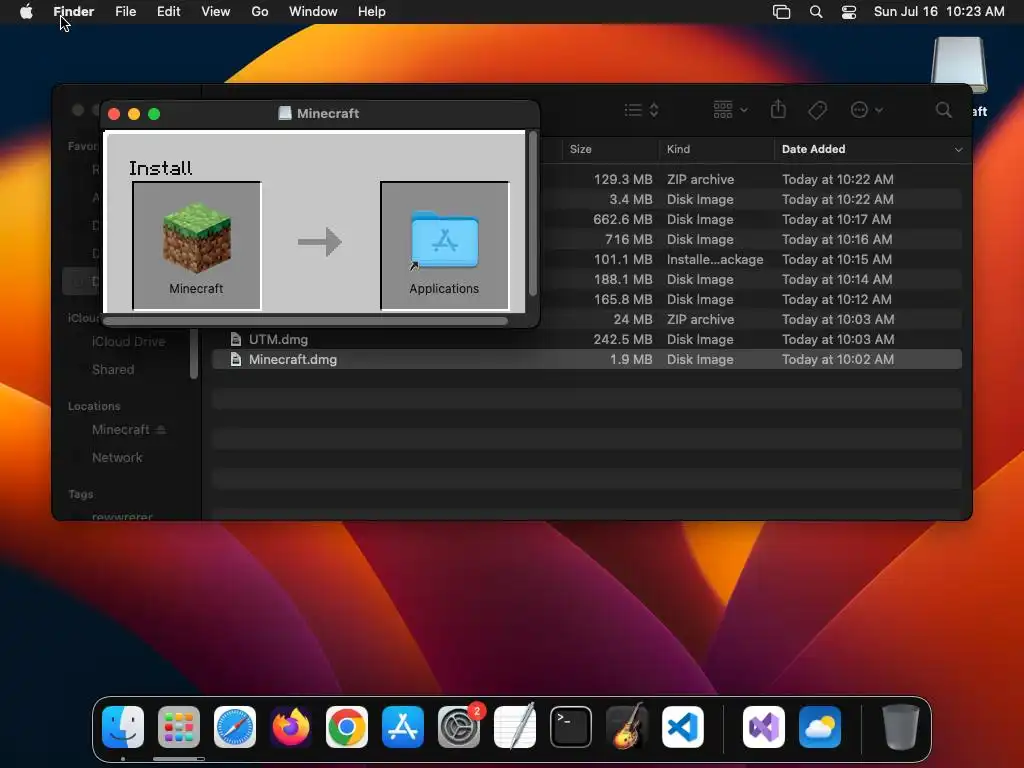The image size is (1024, 768).
Task: Open the Window menu
Action: (313, 12)
